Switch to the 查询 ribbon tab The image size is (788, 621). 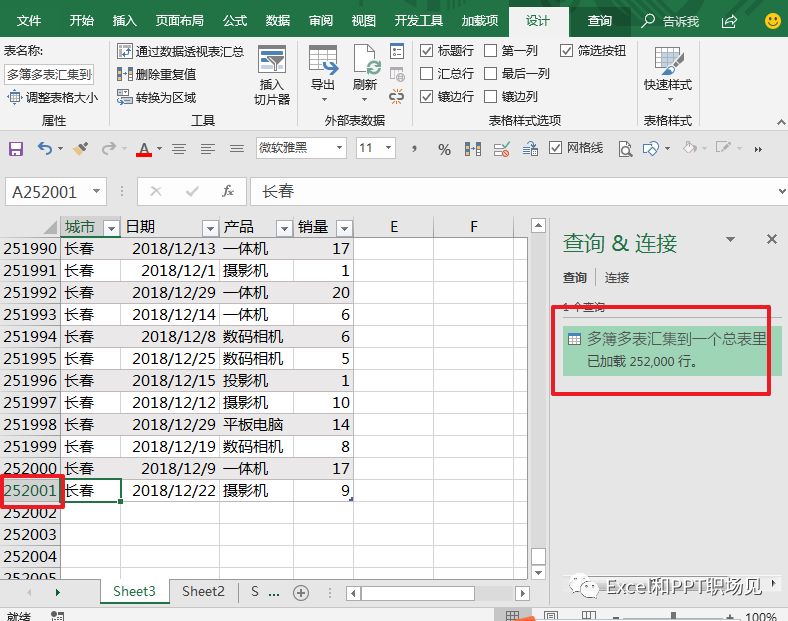pyautogui.click(x=600, y=21)
